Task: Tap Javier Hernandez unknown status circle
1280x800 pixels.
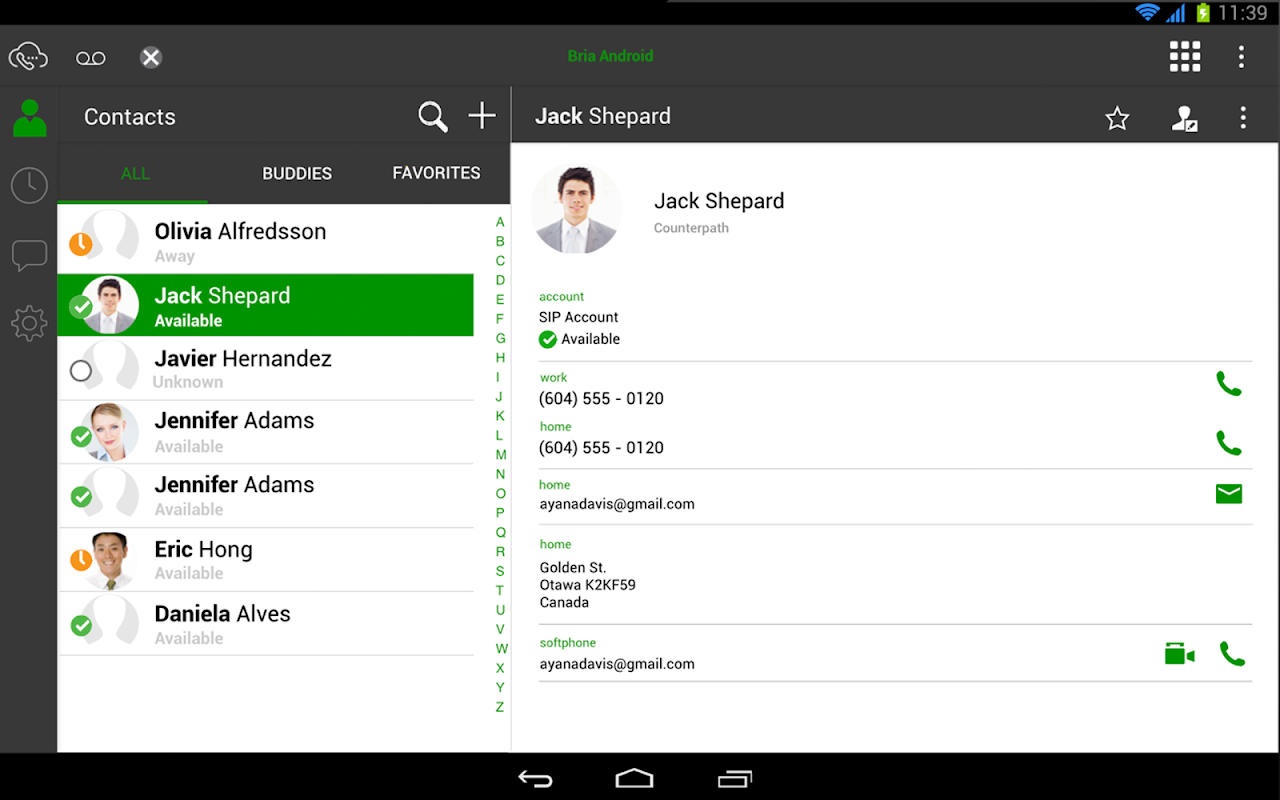Action: pos(81,371)
